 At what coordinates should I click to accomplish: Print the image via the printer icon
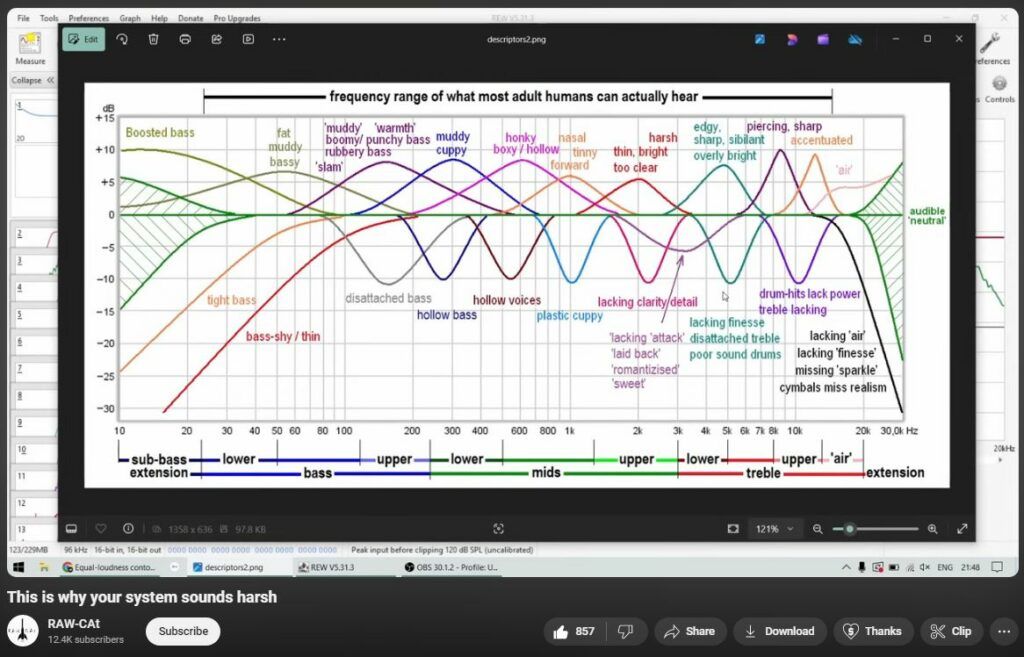coord(185,39)
